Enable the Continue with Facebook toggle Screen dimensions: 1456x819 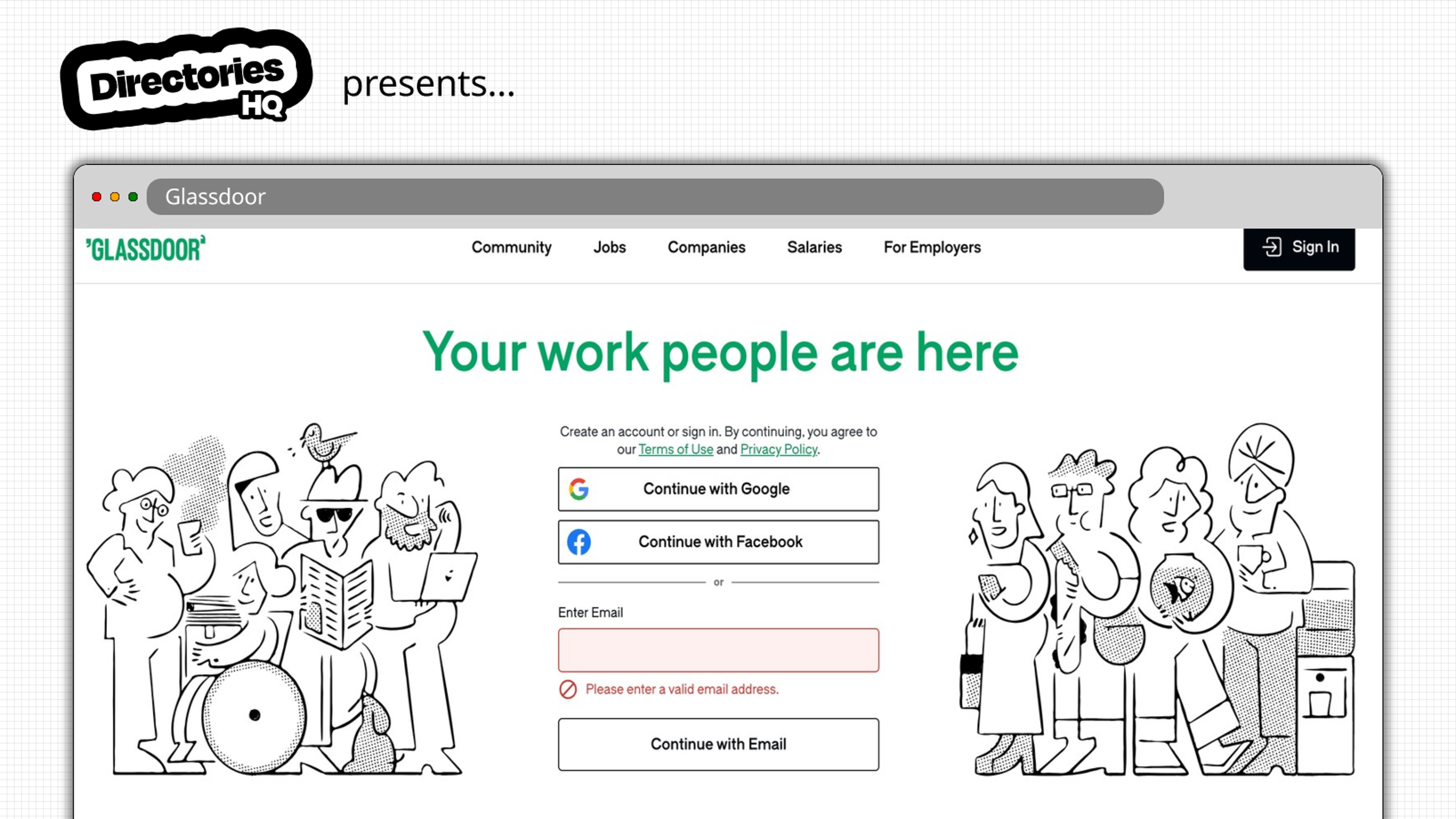coord(718,542)
